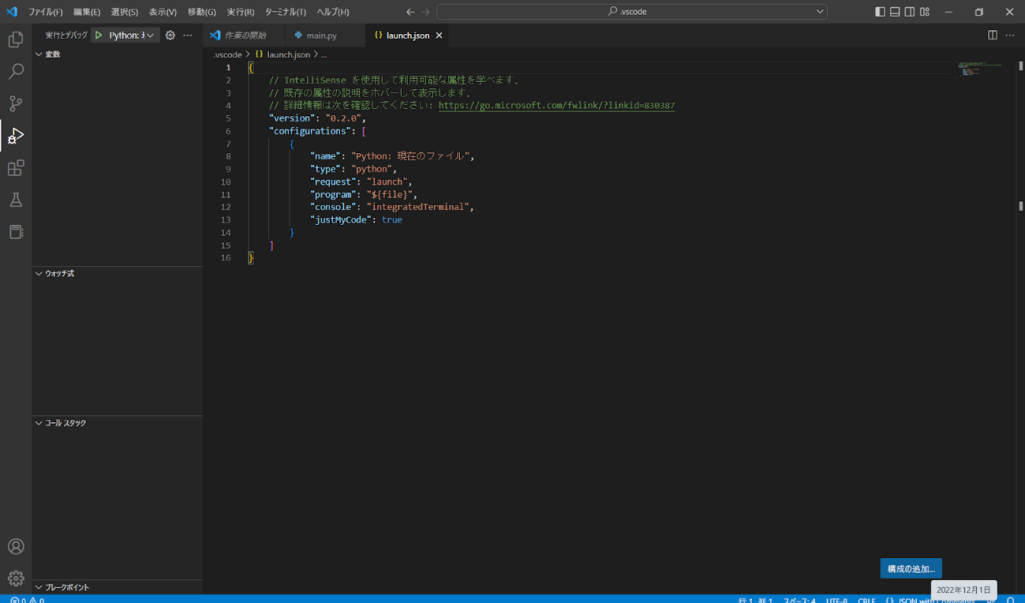Select the Run and Debug view icon
Viewport: 1025px width, 603px height.
point(16,135)
